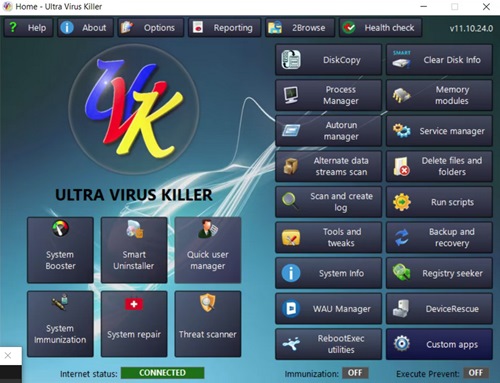
Task: Click the Backup and recovery arrows icon
Action: 401,237
